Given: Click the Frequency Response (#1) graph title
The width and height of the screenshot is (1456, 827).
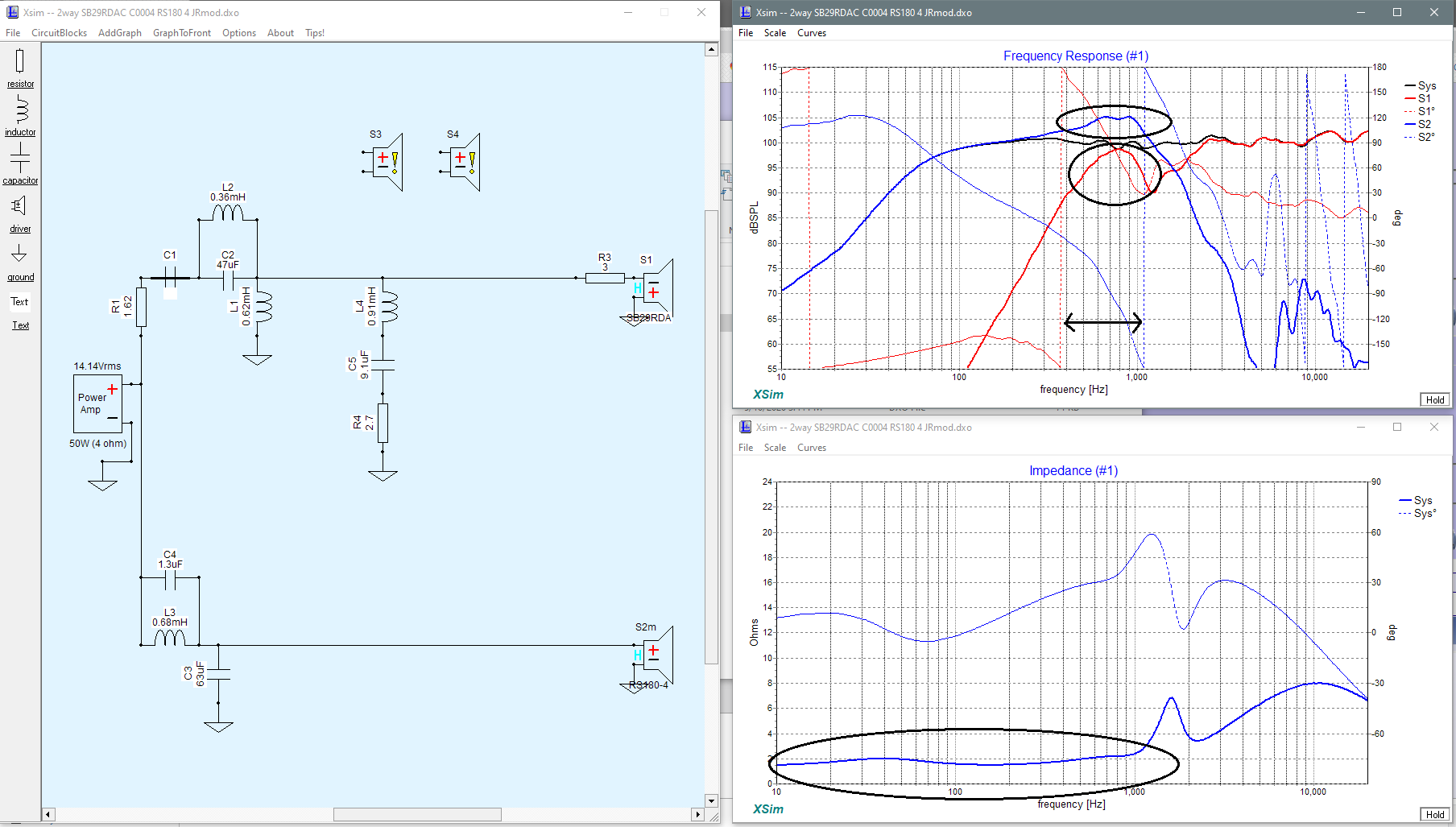Looking at the screenshot, I should [1076, 56].
